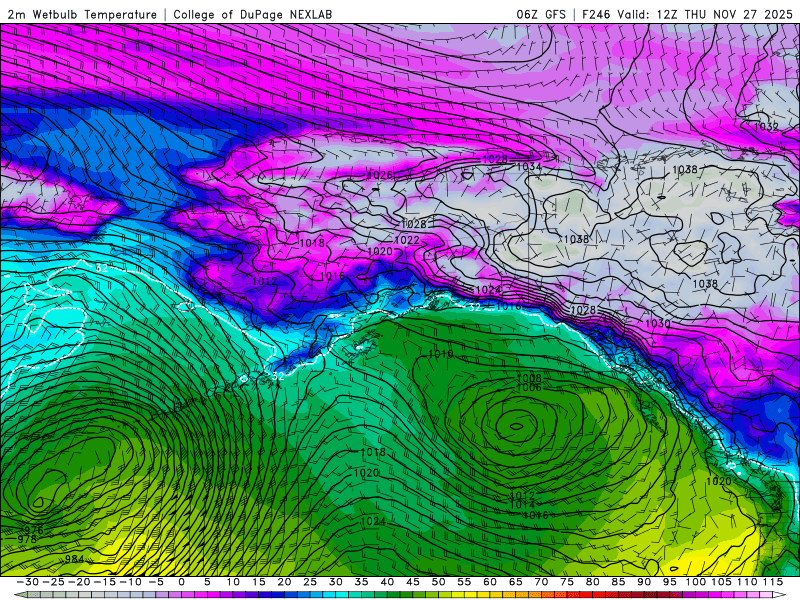Image resolution: width=800 pixels, height=600 pixels.
Task: Select the 1022 isobar label
Action: coord(407,240)
